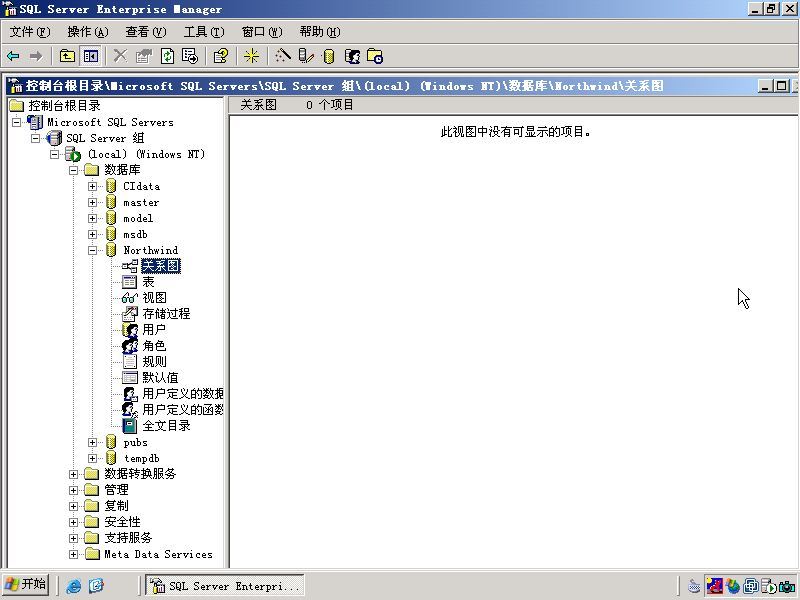Expand the 数据转换服务 folder
Screen dimensions: 800x600
(73, 474)
